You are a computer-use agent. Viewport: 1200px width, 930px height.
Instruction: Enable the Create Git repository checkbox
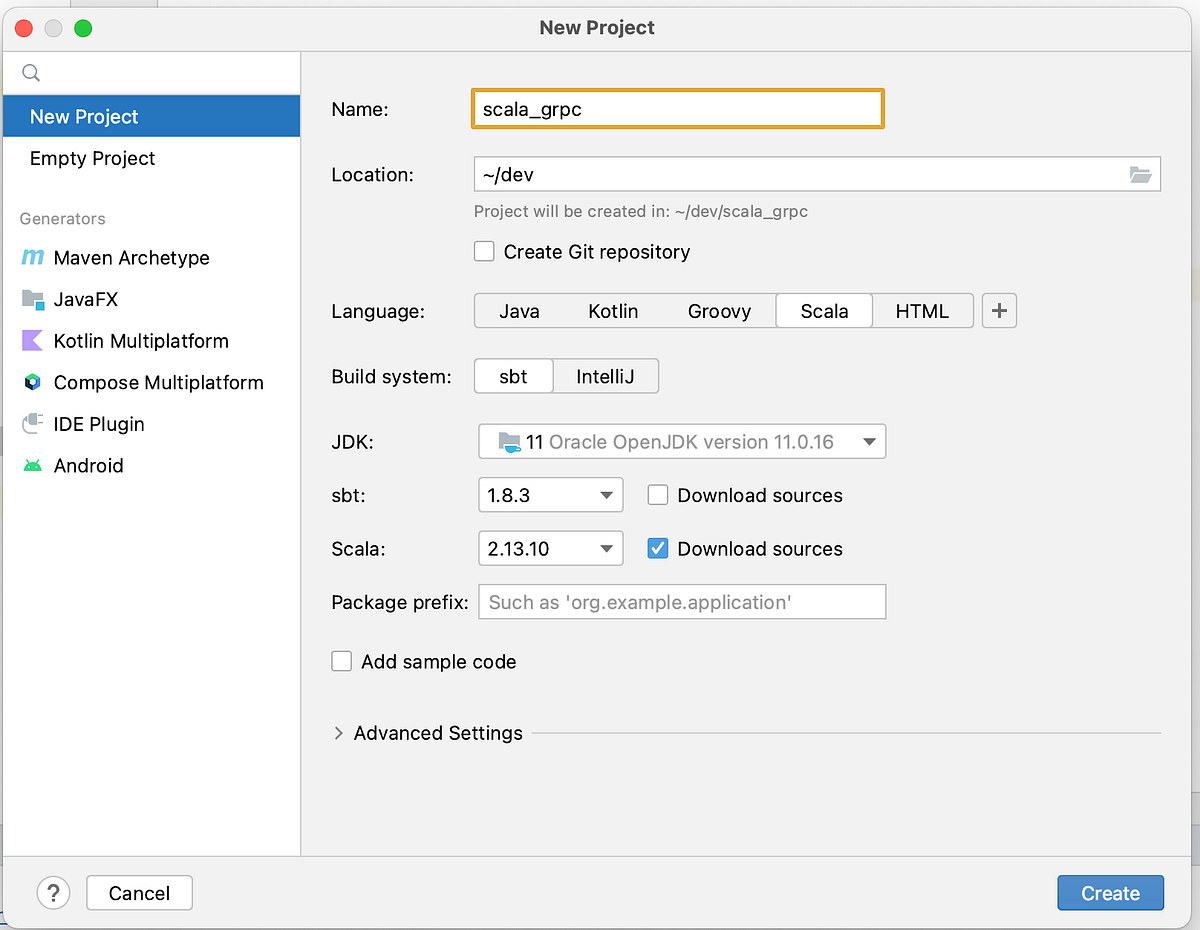click(484, 251)
